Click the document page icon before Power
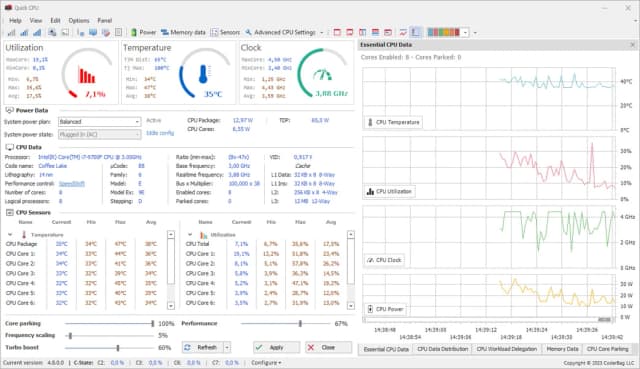The width and height of the screenshot is (640, 369). pos(118,32)
